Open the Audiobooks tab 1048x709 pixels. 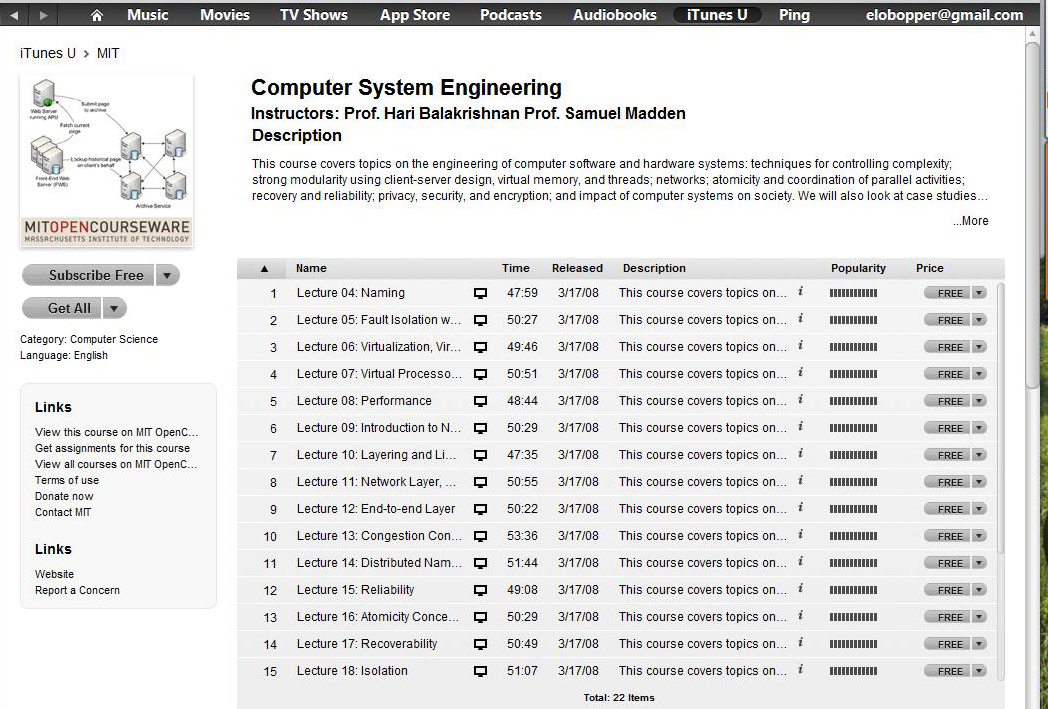click(614, 15)
